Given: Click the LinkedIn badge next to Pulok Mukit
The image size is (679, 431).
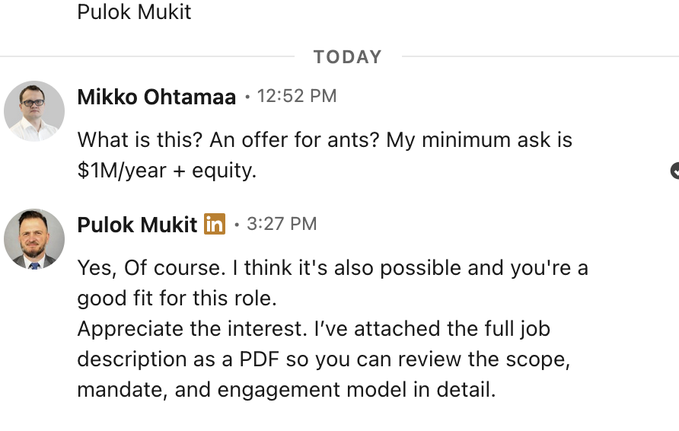Looking at the screenshot, I should pos(214,224).
